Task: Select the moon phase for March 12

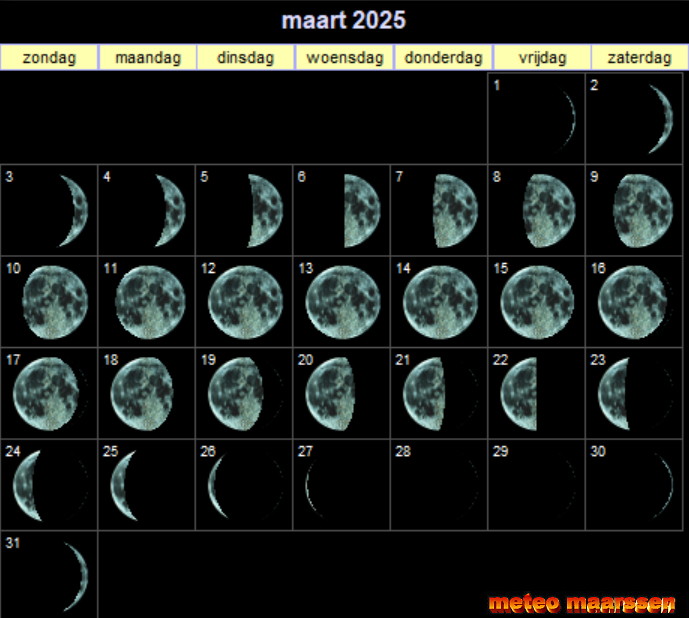Action: coord(246,302)
